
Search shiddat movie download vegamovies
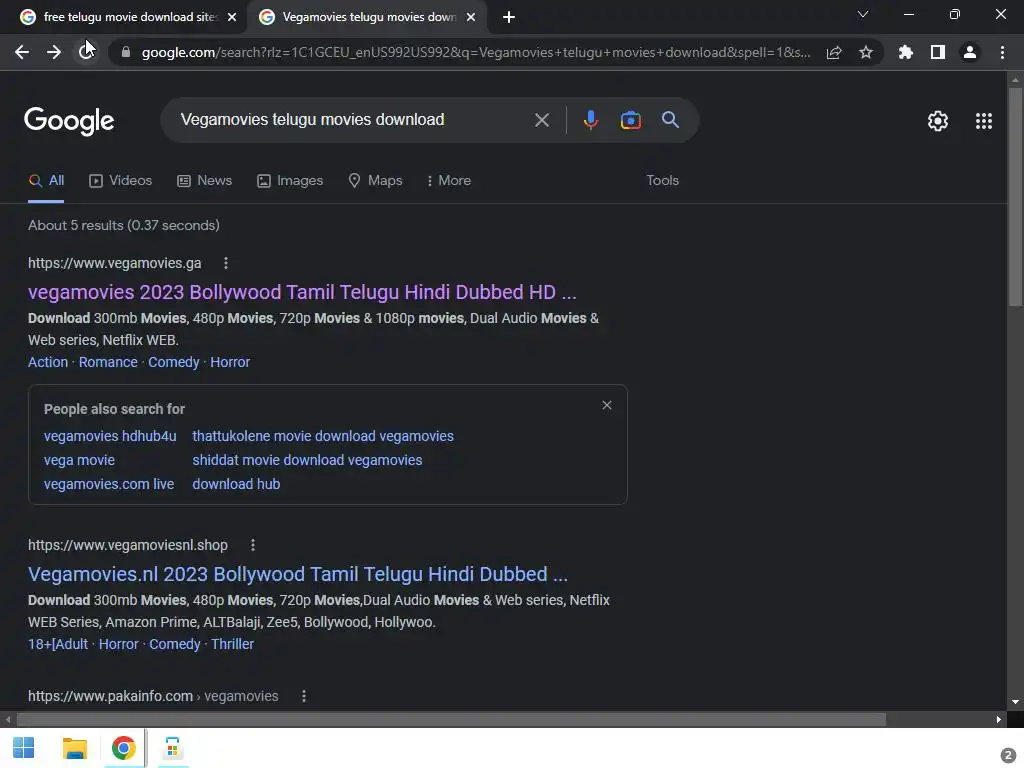[307, 460]
